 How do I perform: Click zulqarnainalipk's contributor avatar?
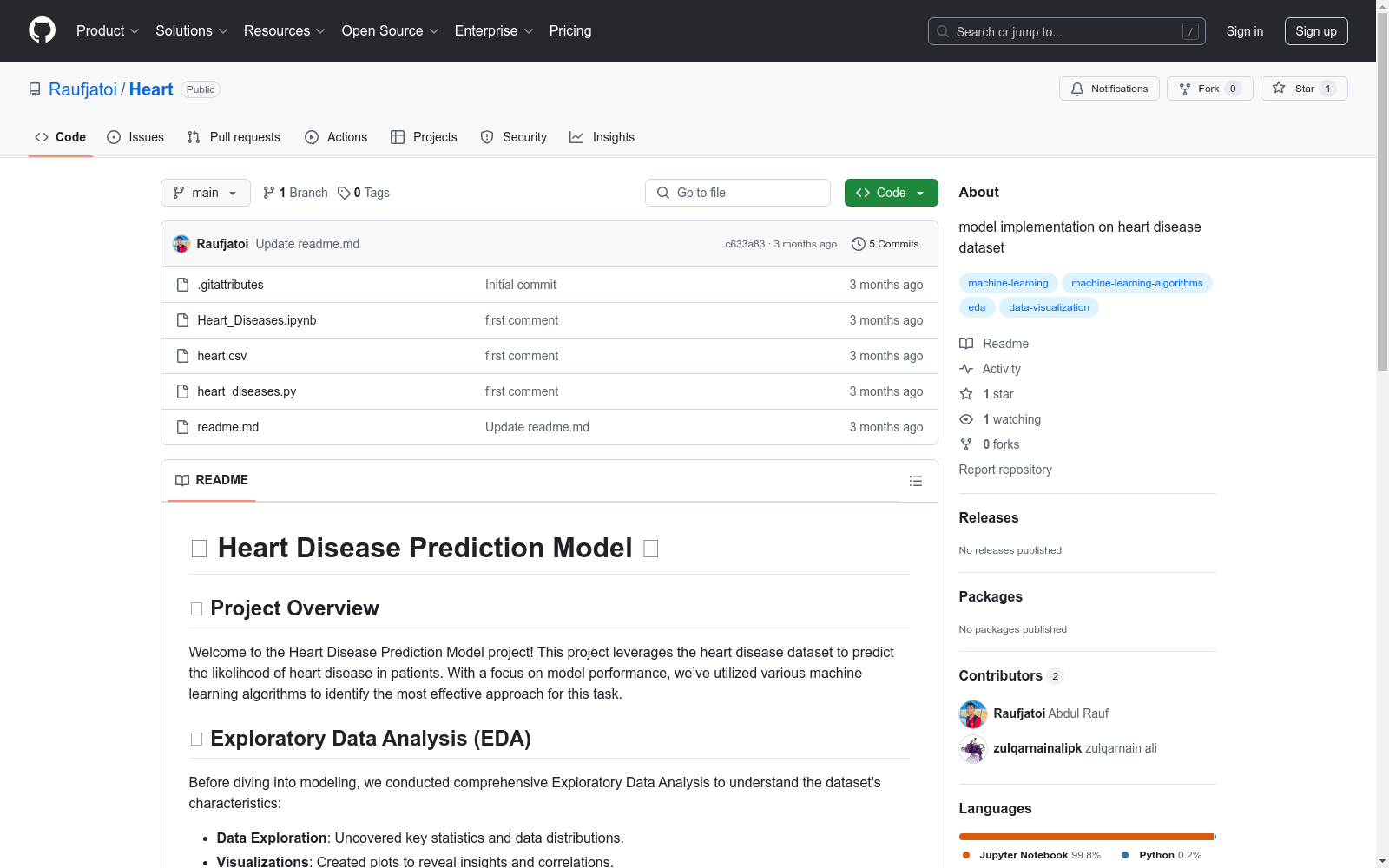pos(973,749)
